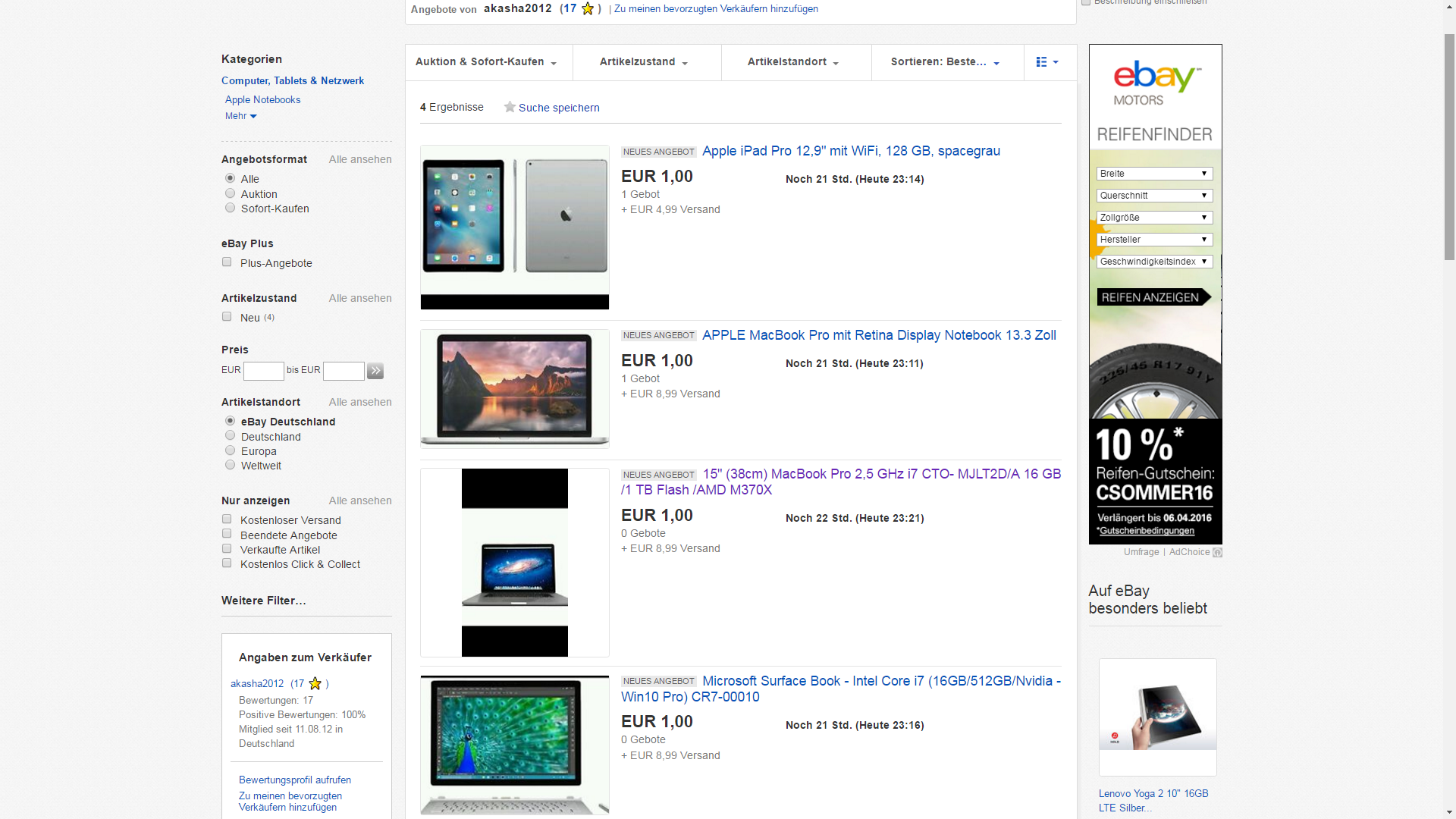1456x819 pixels.
Task: Select the Deutschland location radio button
Action: tap(230, 436)
